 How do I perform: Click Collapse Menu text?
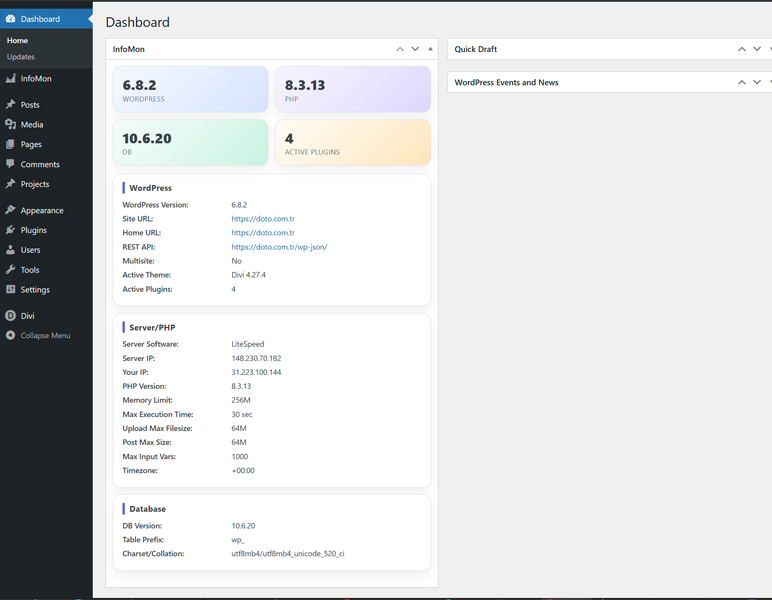[x=45, y=335]
